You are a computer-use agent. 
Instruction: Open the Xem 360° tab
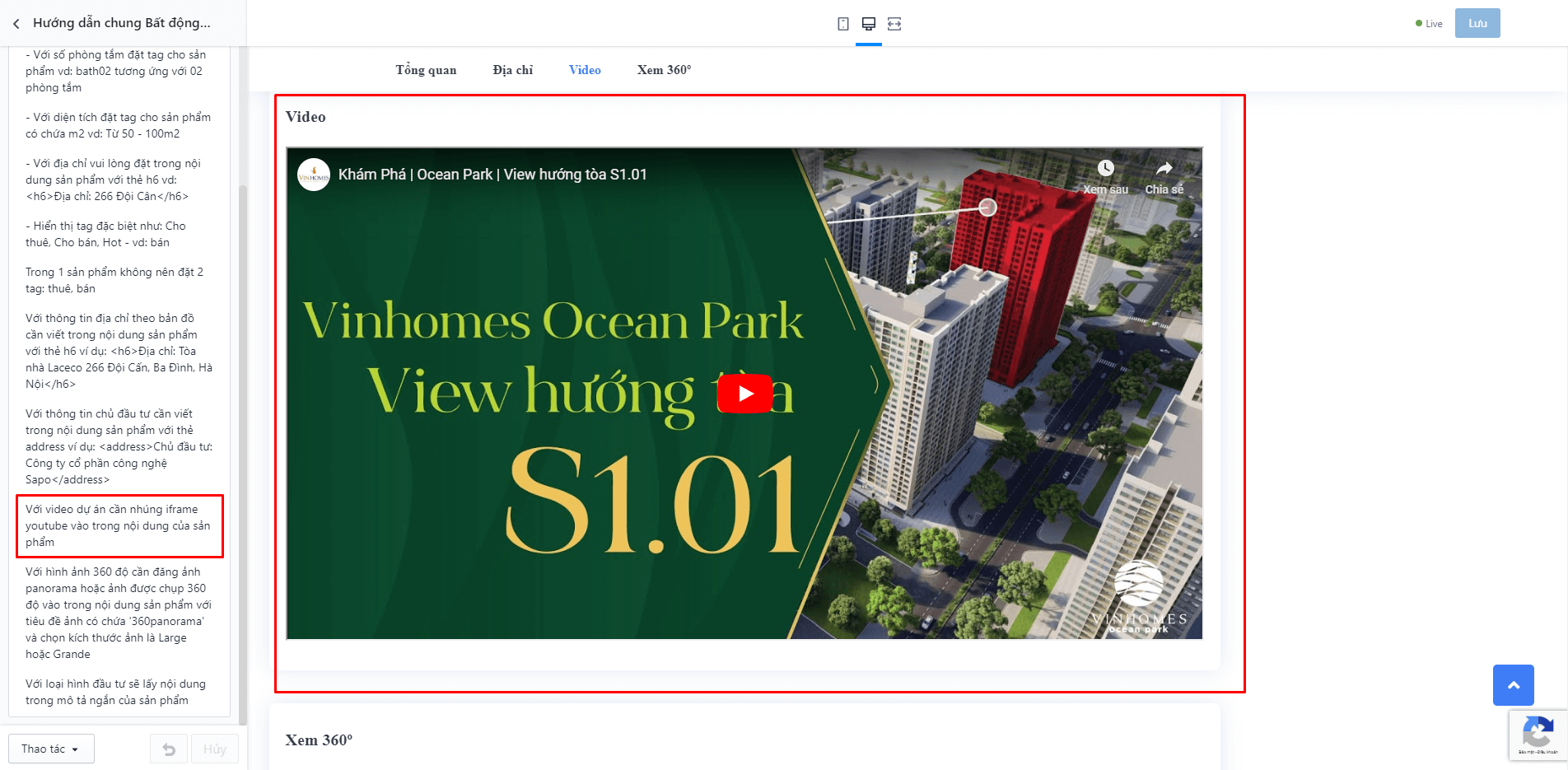(664, 70)
